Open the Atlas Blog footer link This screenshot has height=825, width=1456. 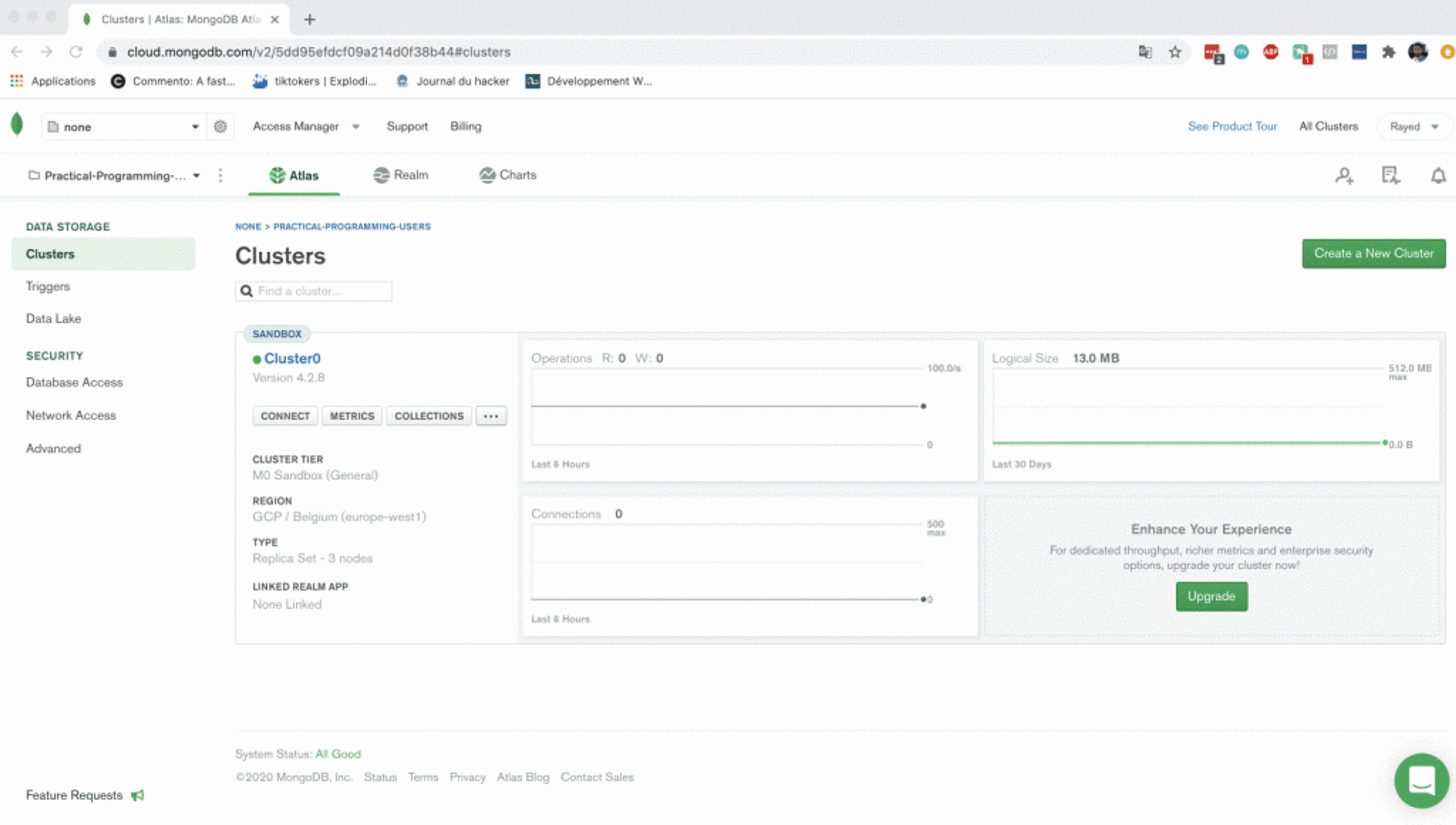click(x=523, y=778)
